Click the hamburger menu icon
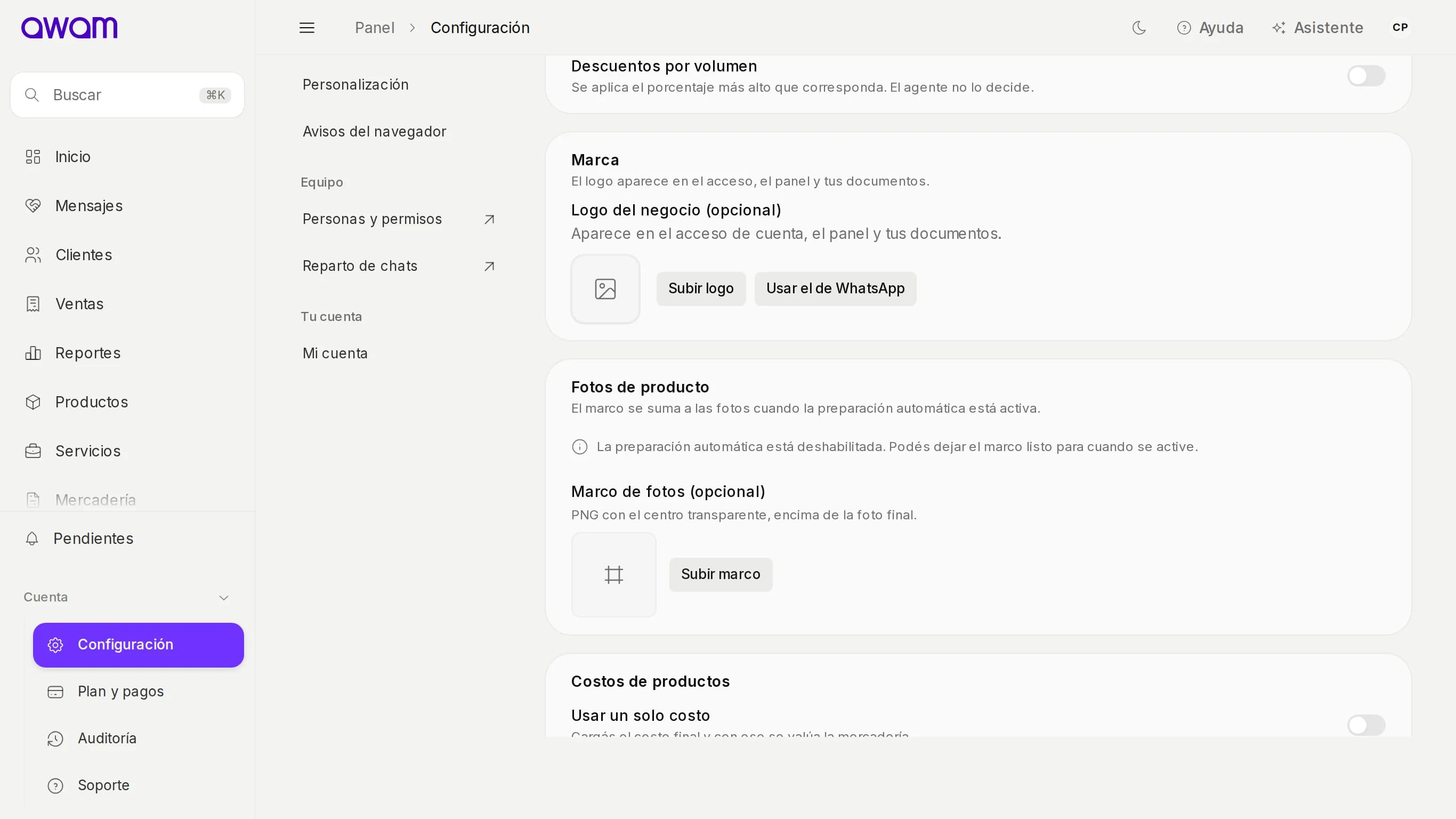1456x819 pixels. [x=307, y=28]
